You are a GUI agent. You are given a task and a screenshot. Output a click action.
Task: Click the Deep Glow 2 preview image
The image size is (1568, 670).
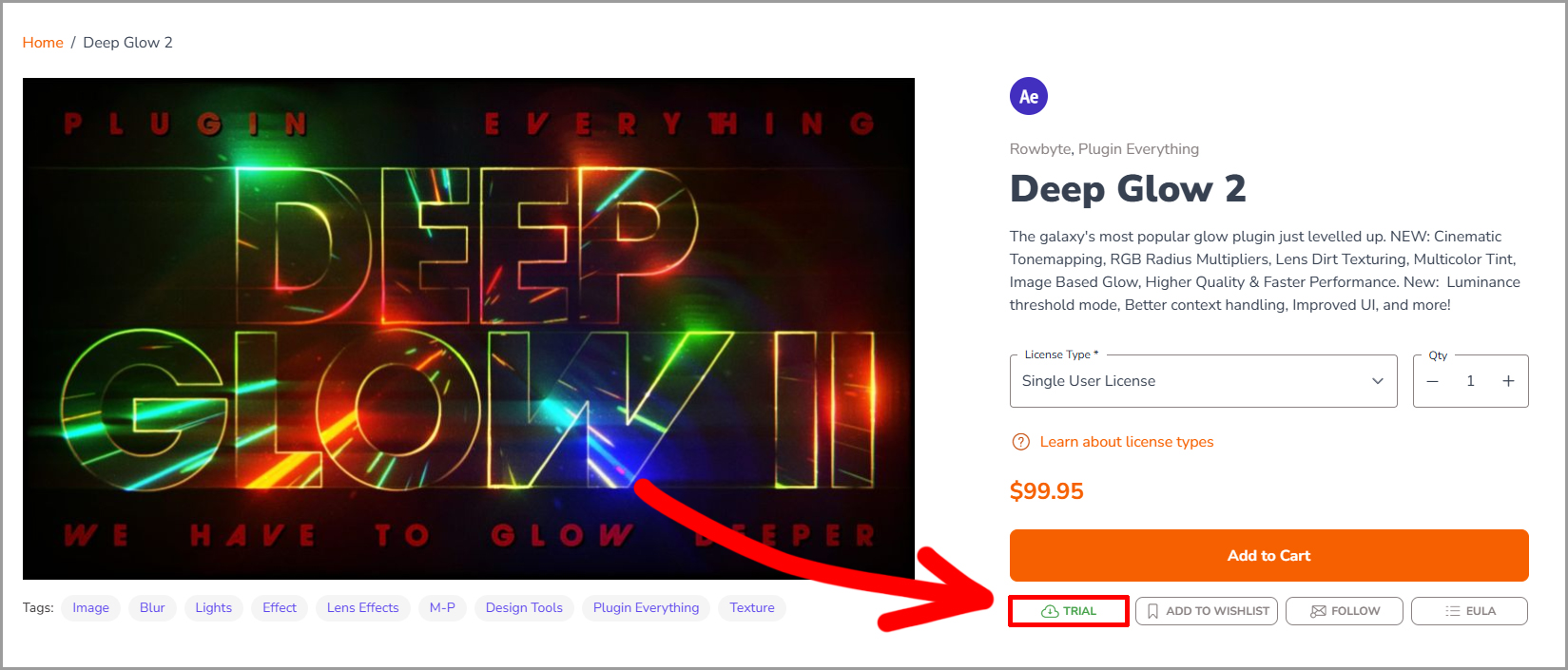pyautogui.click(x=468, y=328)
